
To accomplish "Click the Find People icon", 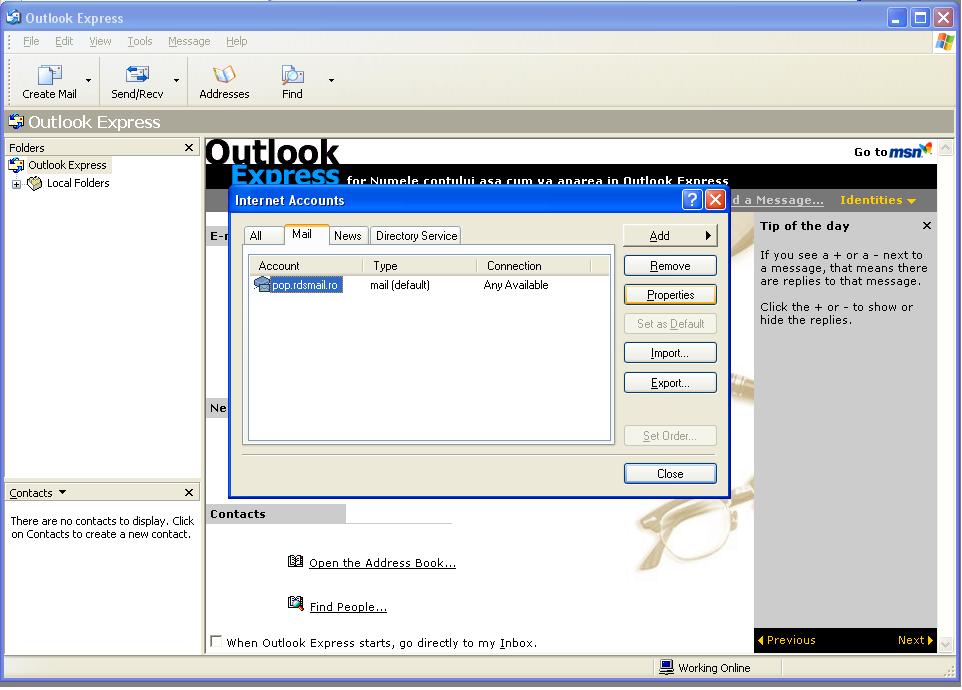I will tap(295, 604).
